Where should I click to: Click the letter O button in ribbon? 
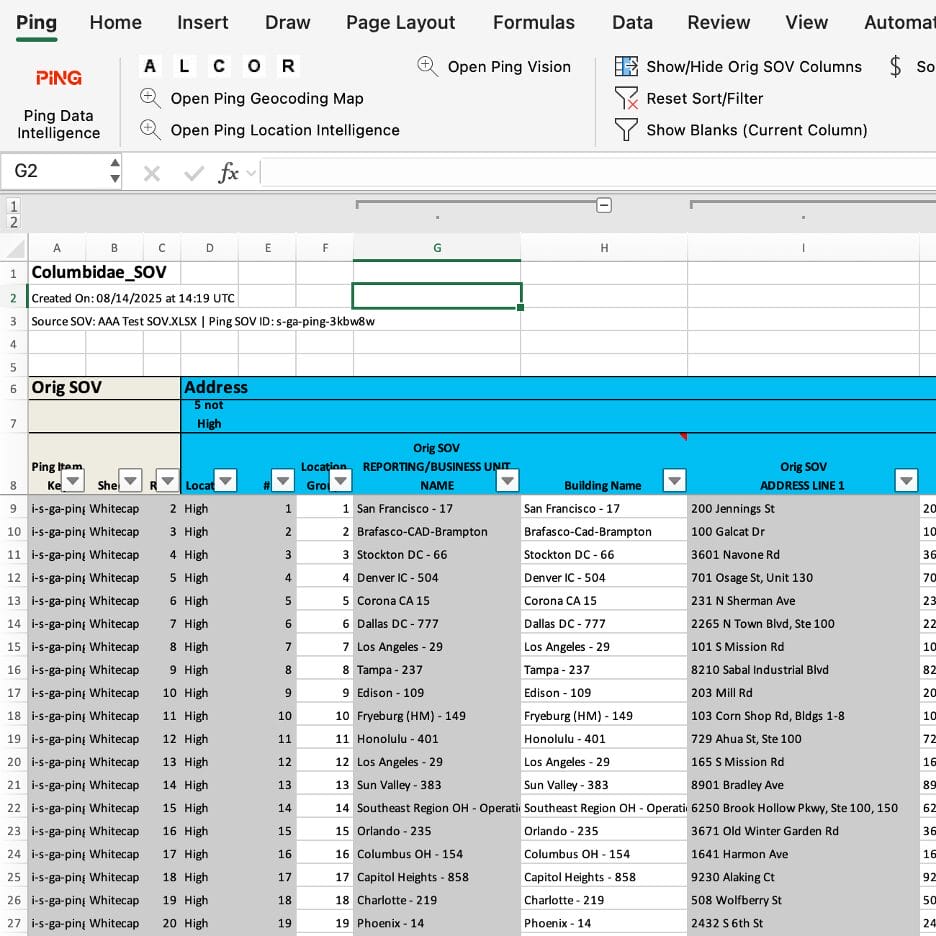tap(254, 66)
